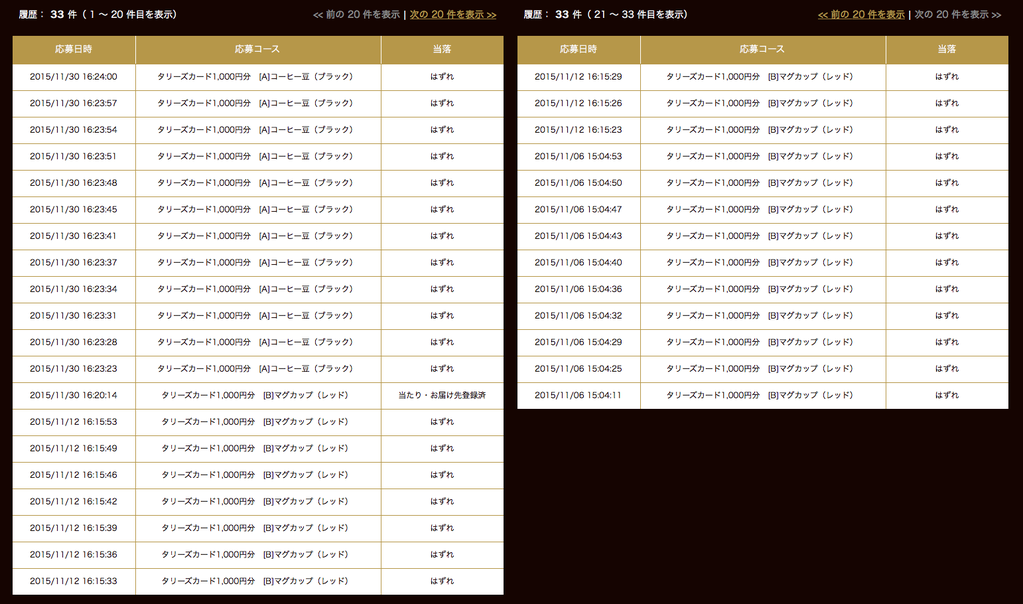Select date 2015/11/06 15:04:50
The height and width of the screenshot is (604, 1023).
[x=579, y=183]
